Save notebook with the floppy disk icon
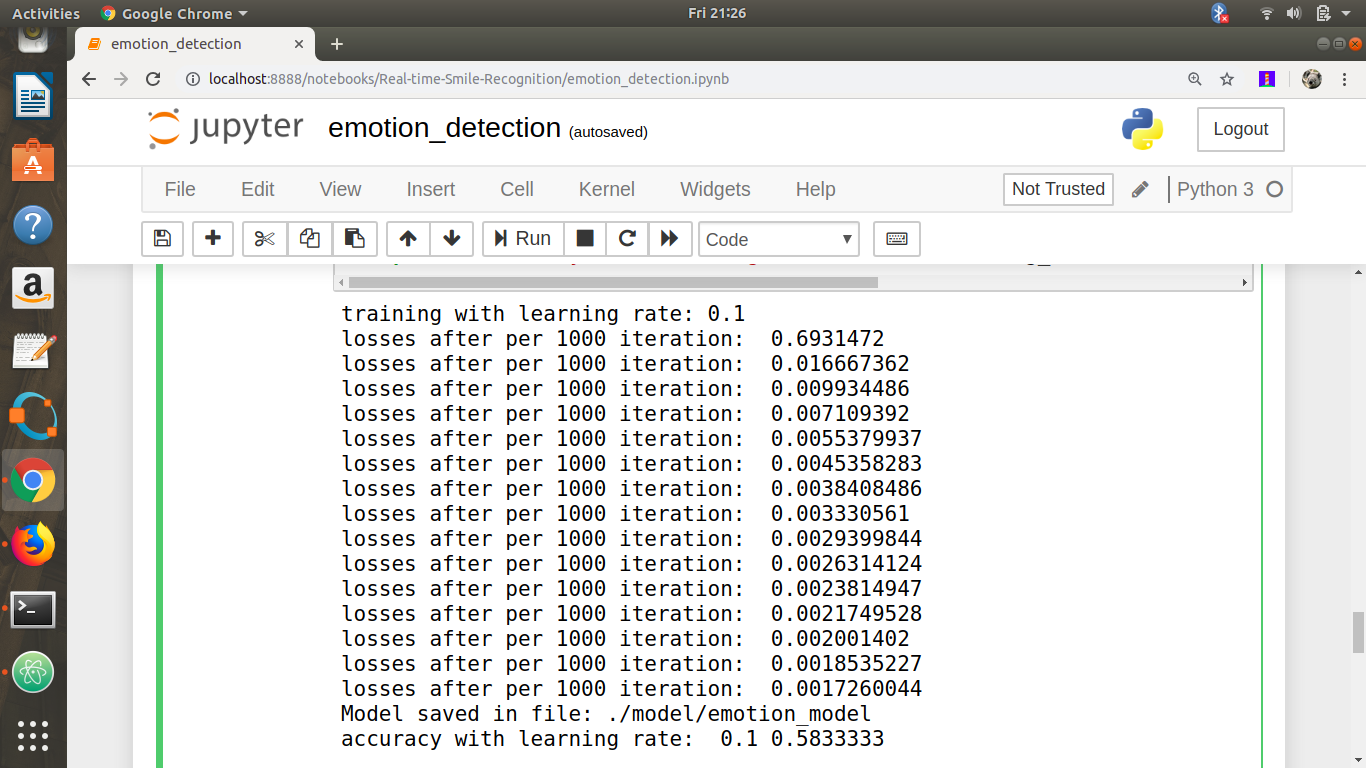This screenshot has height=768, width=1366. [162, 239]
